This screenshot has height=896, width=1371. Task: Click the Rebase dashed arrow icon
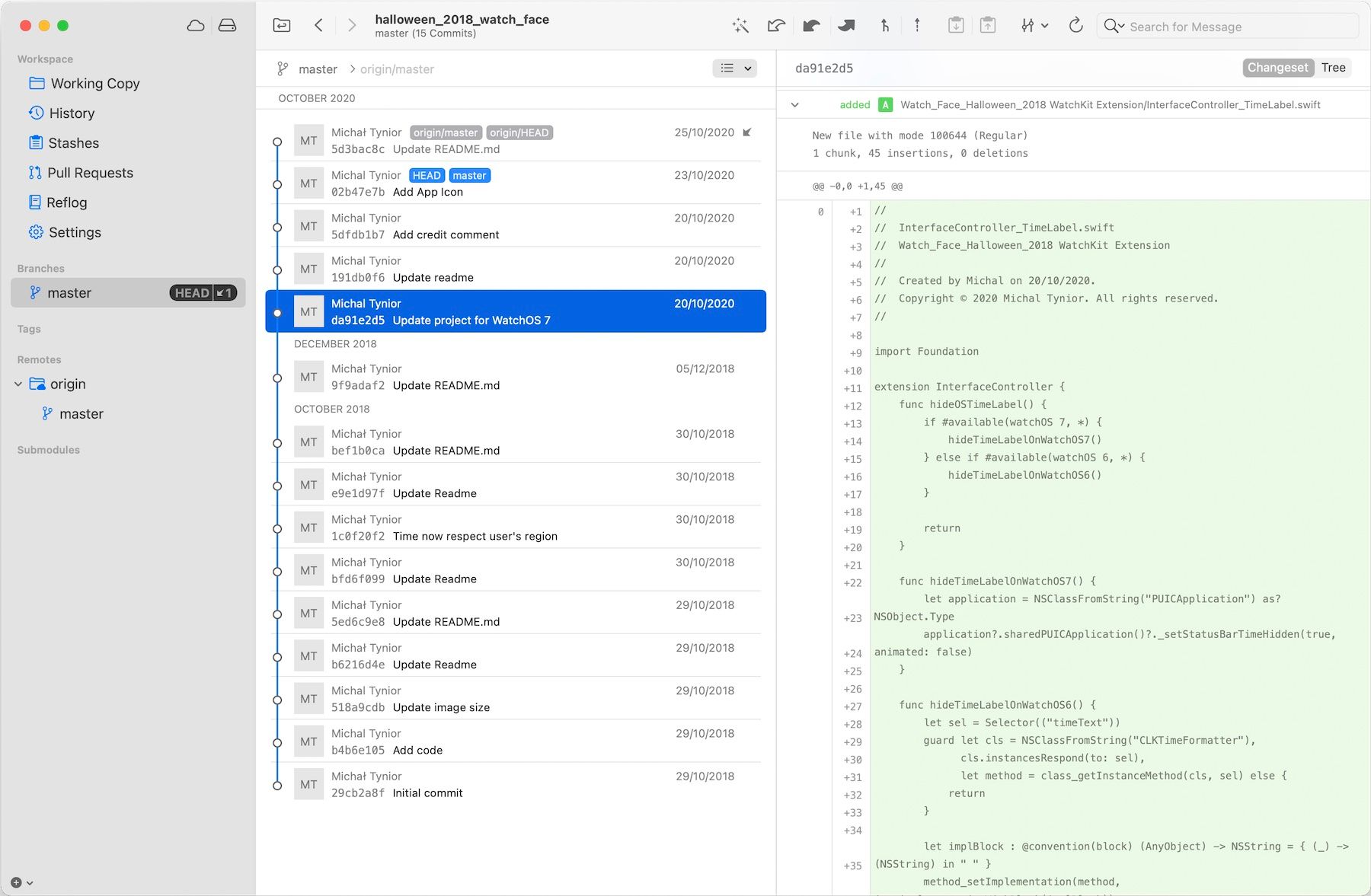(x=917, y=26)
